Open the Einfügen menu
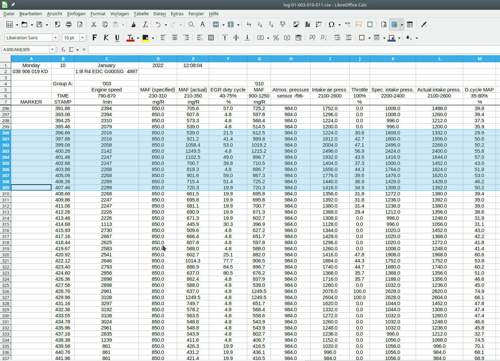Image resolution: width=500 pixels, height=361 pixels. pyautogui.click(x=76, y=14)
